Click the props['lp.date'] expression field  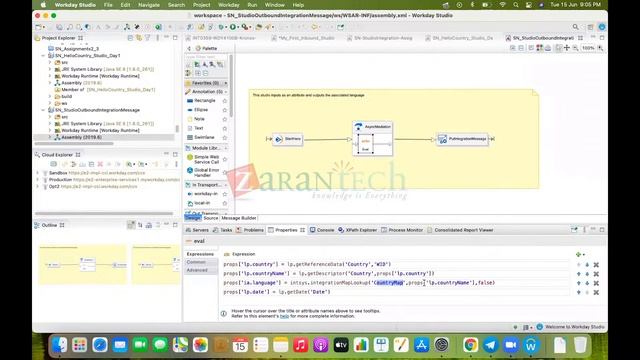click(x=396, y=292)
